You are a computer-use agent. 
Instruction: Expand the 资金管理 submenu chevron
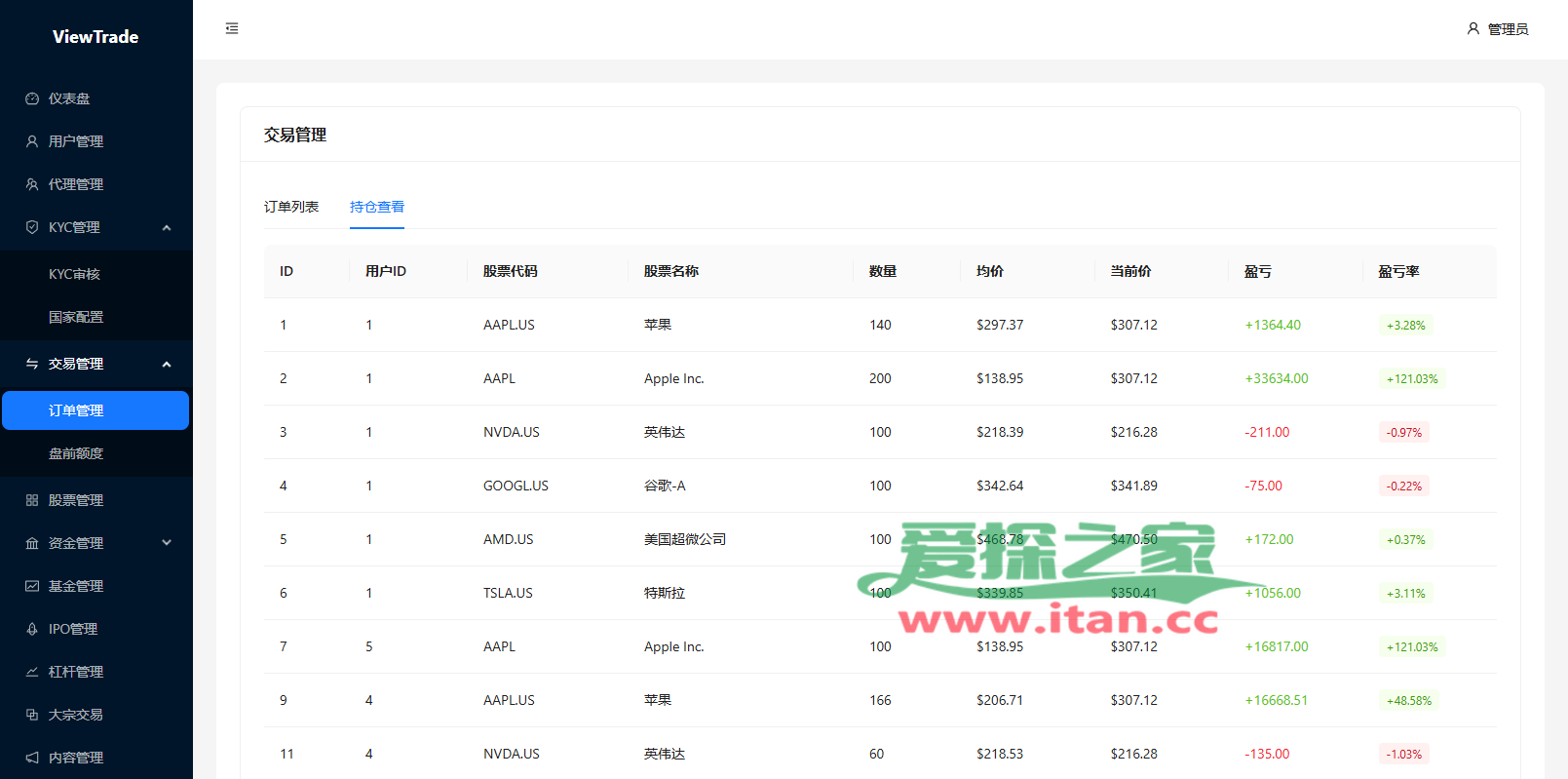167,543
